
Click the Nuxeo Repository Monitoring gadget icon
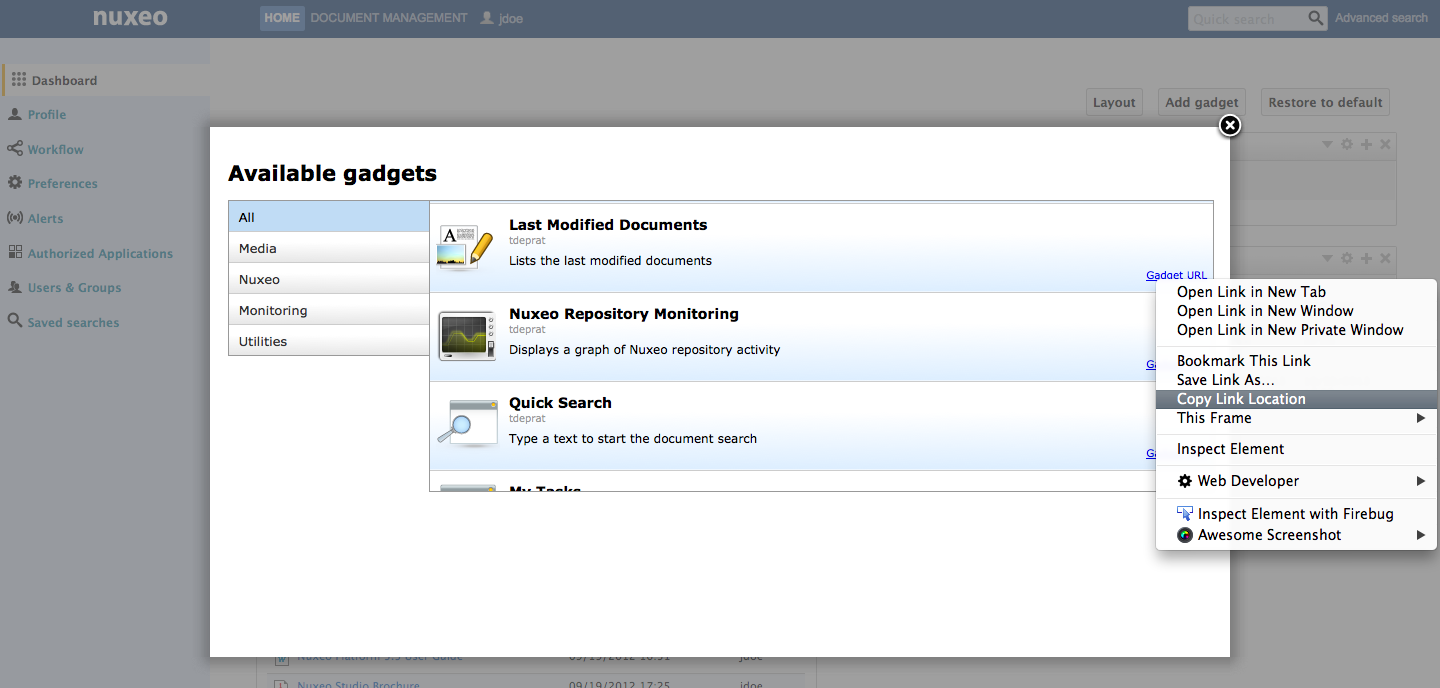point(466,336)
